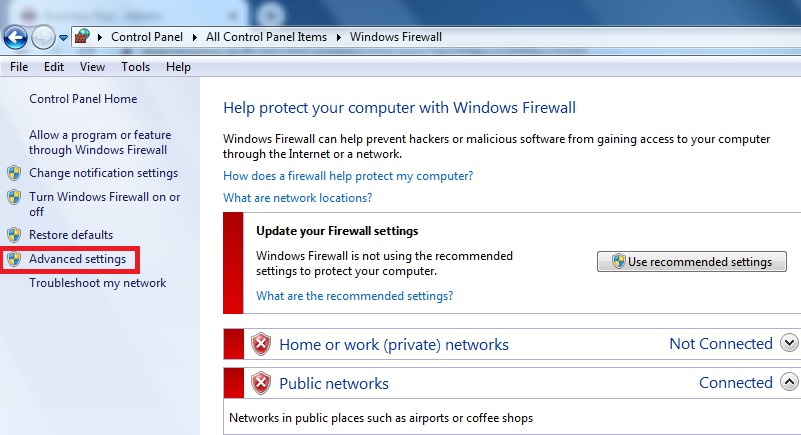Open the dropdown arrow after Control Panel breadcrumb
This screenshot has height=435, width=801.
point(195,37)
